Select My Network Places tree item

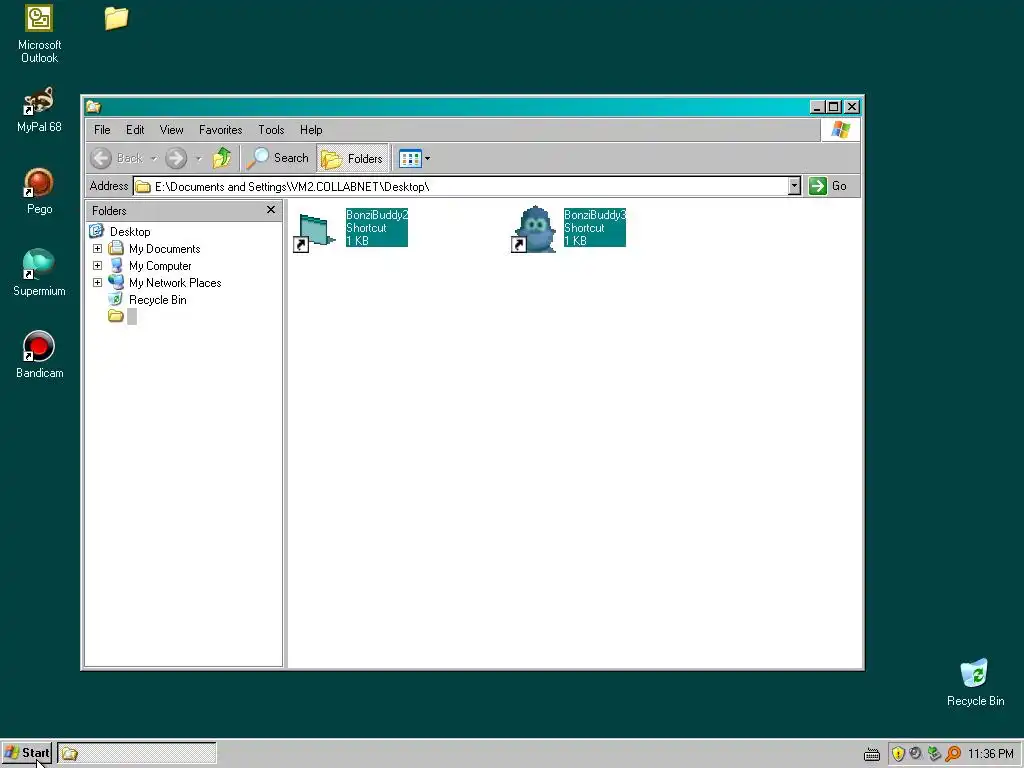(x=175, y=283)
